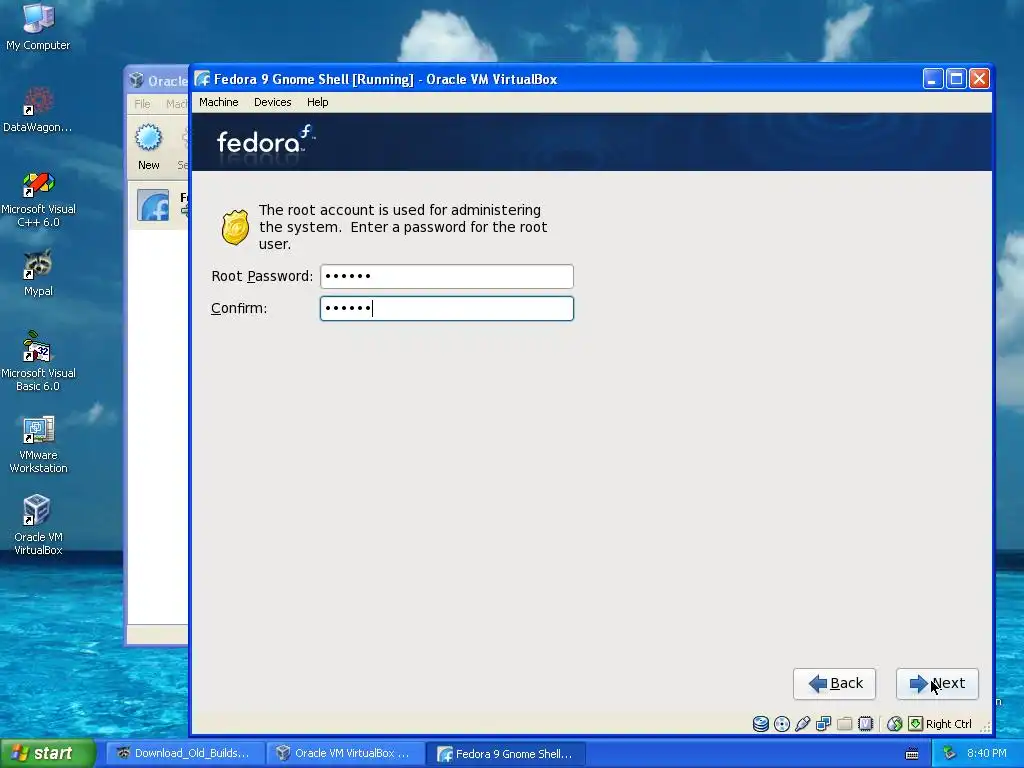Click the New icon in VirtualBox Manager
1024x768 pixels.
(x=148, y=148)
